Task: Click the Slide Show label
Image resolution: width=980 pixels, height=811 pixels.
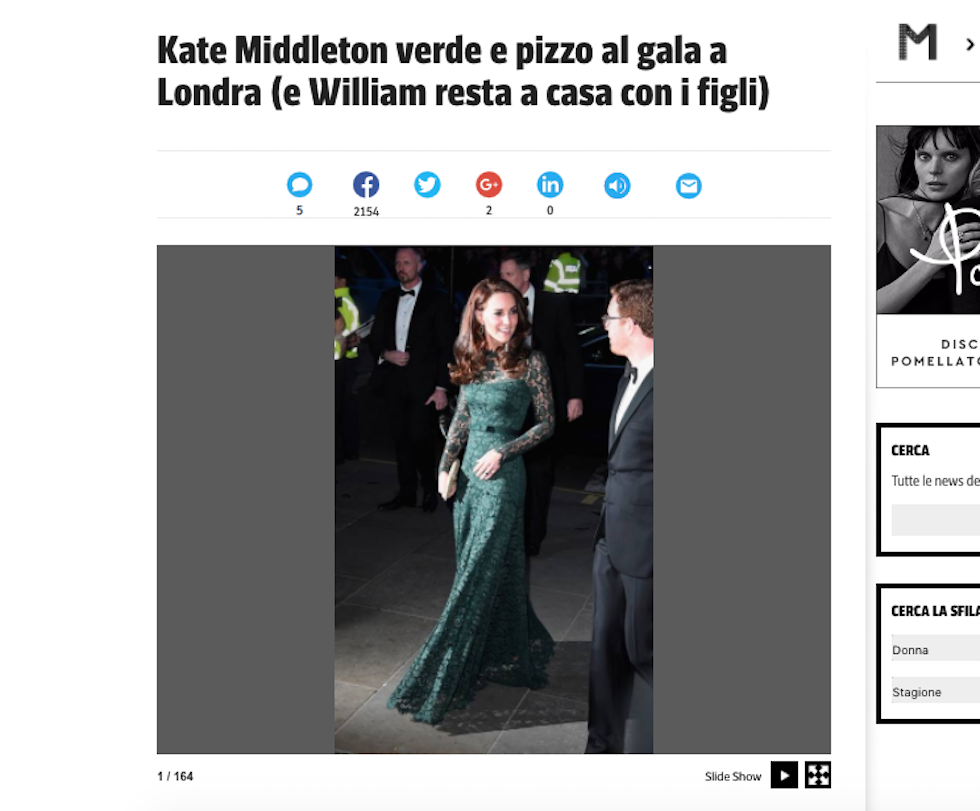Action: (x=733, y=777)
